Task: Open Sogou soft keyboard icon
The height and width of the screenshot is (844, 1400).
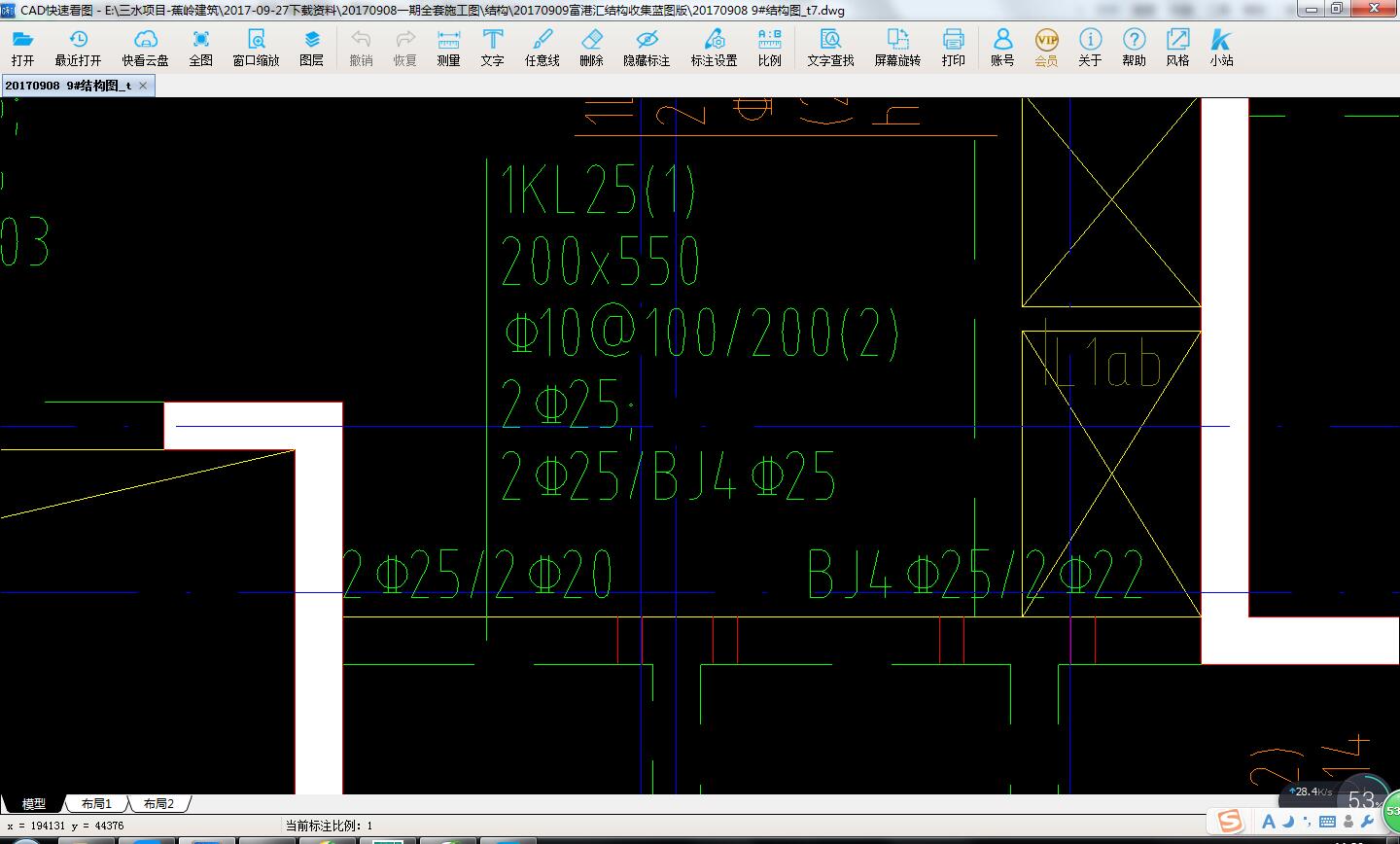Action: pyautogui.click(x=1327, y=822)
